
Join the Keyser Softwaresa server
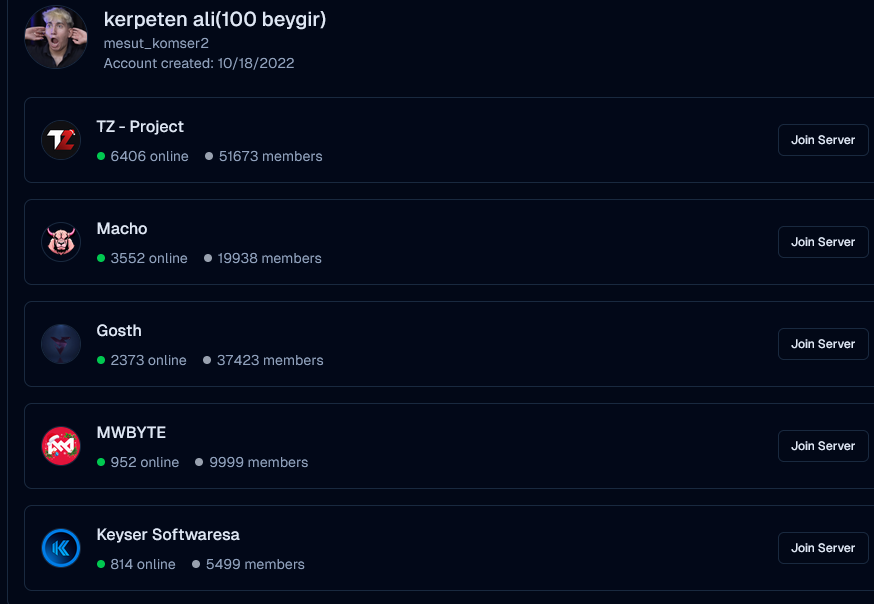tap(823, 548)
